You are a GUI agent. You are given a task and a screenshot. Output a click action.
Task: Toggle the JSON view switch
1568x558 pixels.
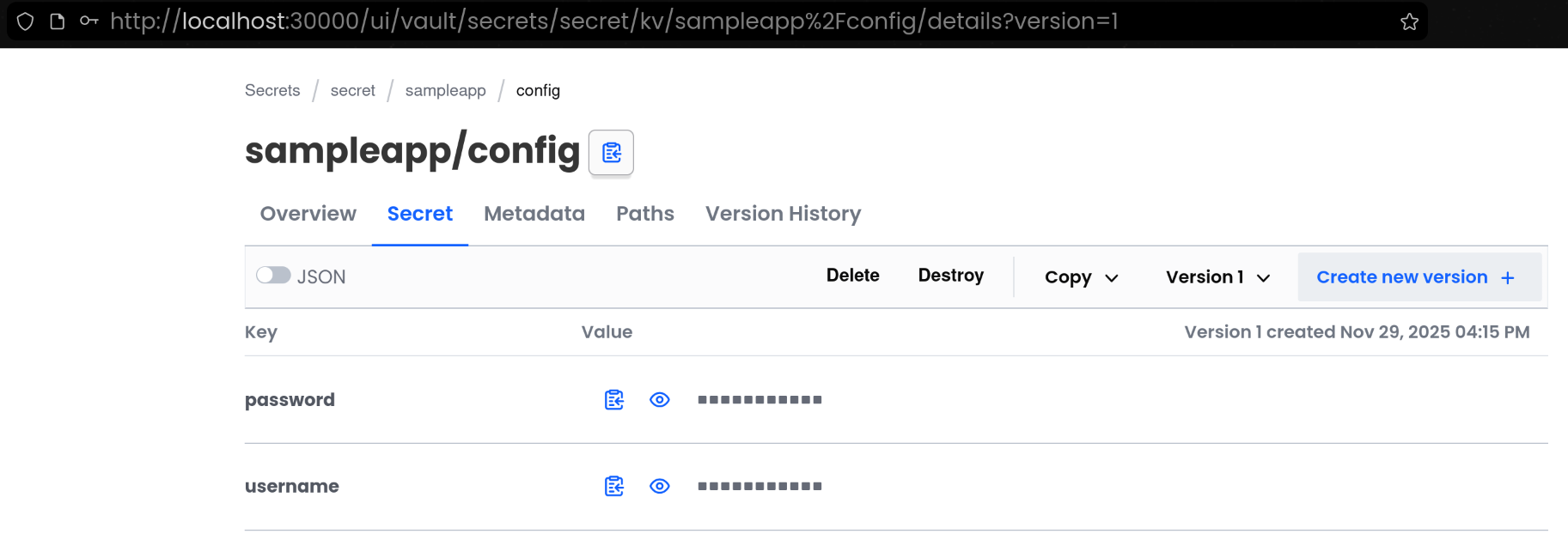[273, 276]
